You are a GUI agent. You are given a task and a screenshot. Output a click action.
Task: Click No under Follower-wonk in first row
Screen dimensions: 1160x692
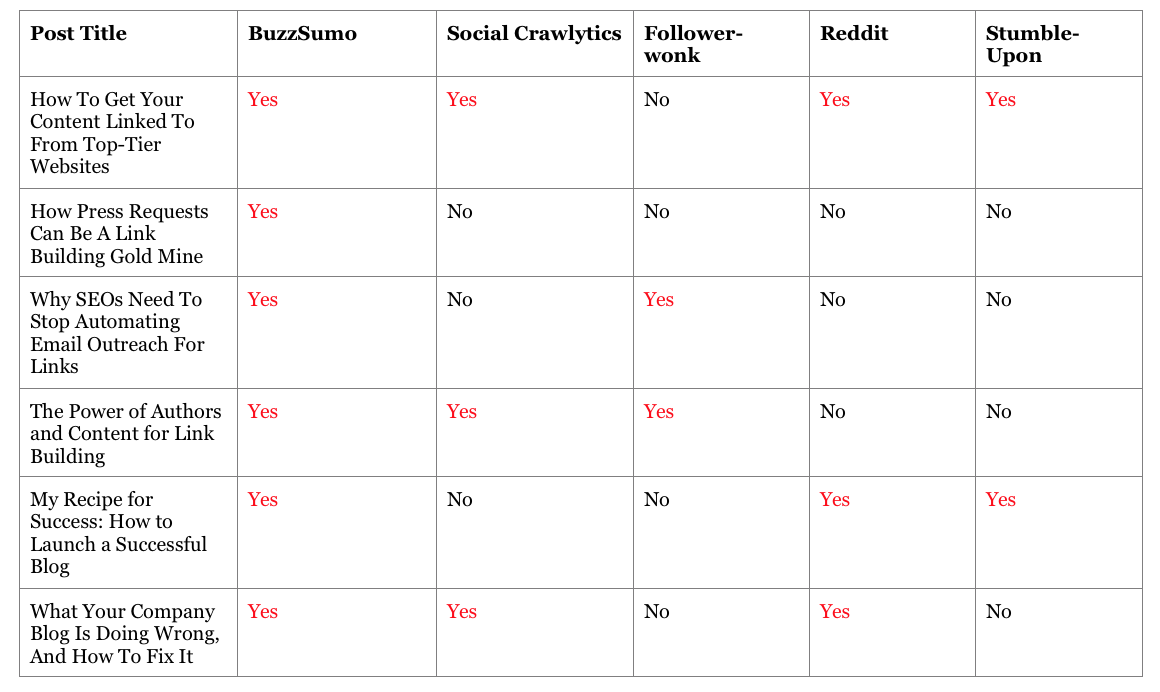pos(656,99)
